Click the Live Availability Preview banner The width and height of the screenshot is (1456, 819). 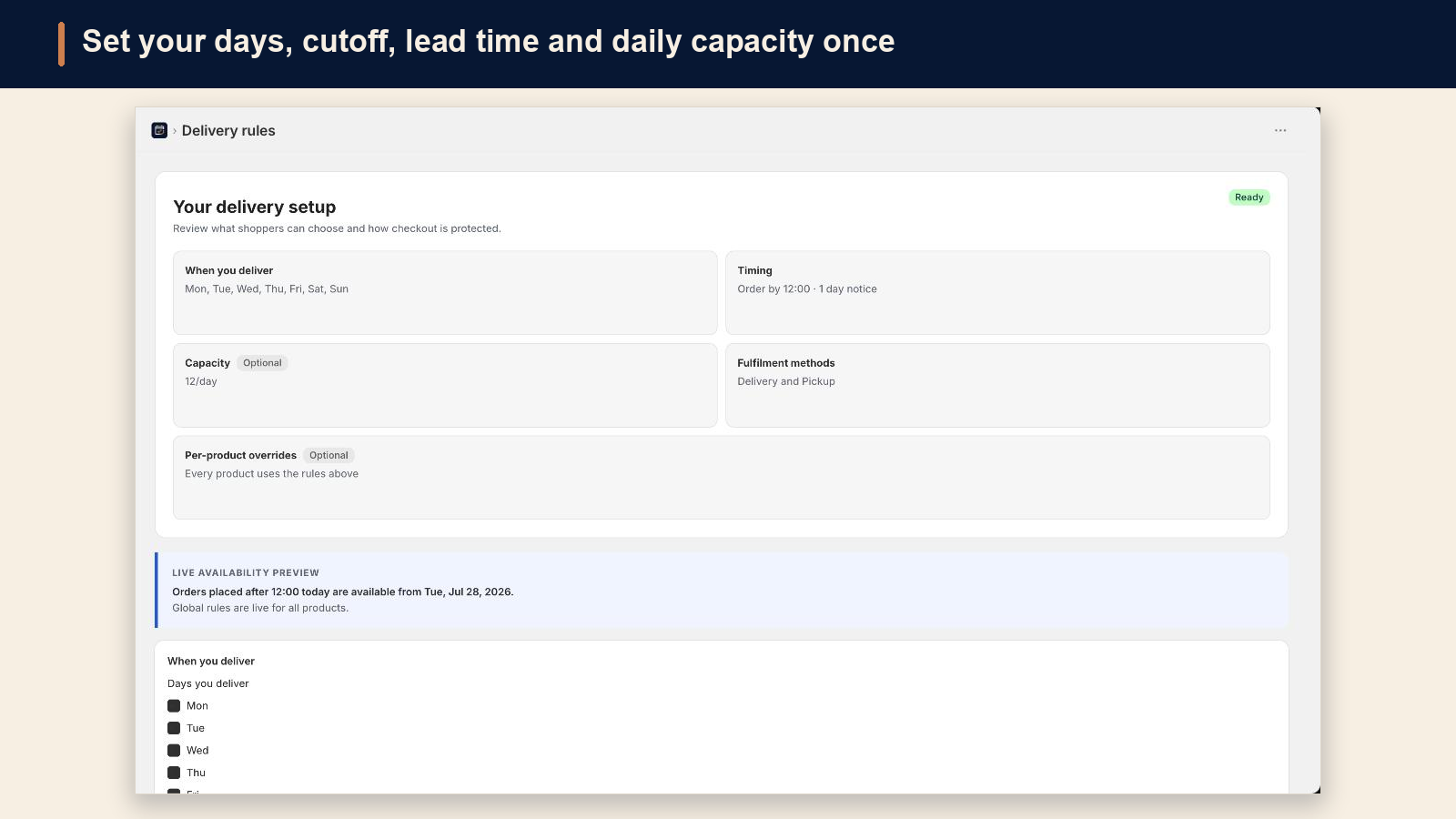click(x=722, y=591)
